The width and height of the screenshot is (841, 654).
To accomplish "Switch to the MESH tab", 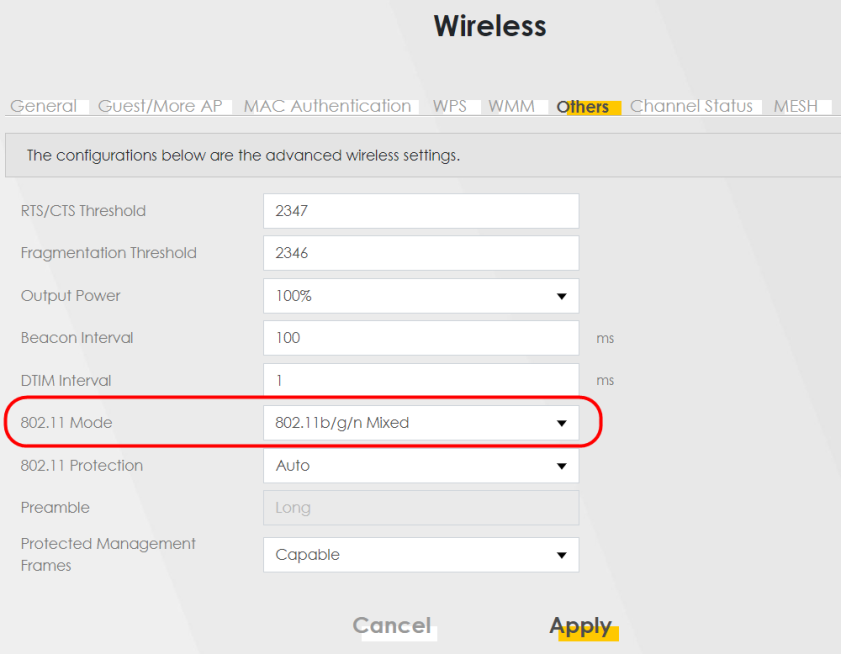I will [796, 106].
